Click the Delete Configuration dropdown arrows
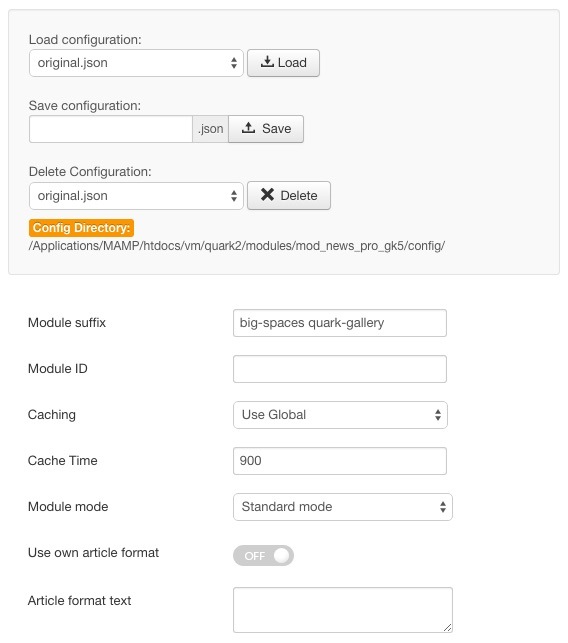Screen dimensions: 568x643 234,196
